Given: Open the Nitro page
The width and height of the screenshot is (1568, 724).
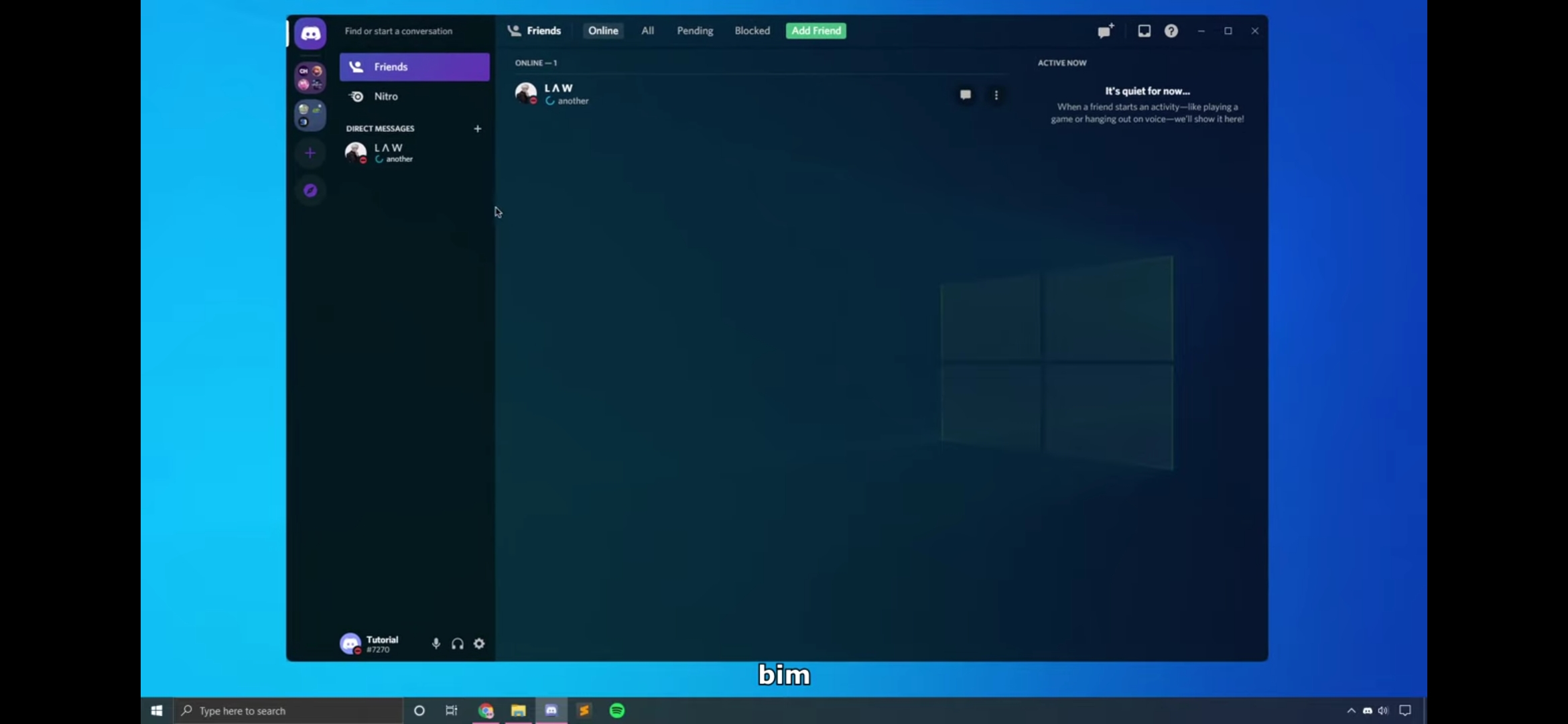Looking at the screenshot, I should [x=385, y=96].
